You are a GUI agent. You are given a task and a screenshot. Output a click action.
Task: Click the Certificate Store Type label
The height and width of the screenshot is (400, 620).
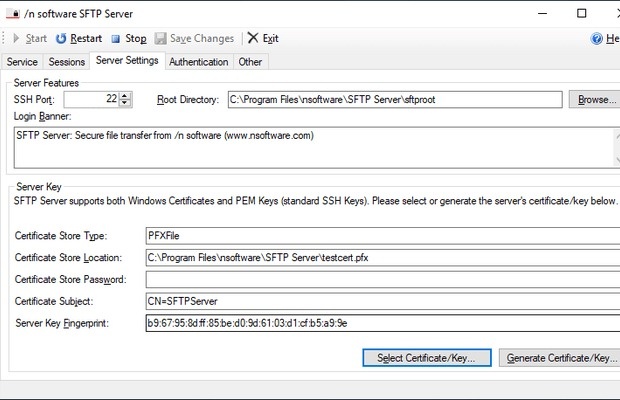pos(61,236)
